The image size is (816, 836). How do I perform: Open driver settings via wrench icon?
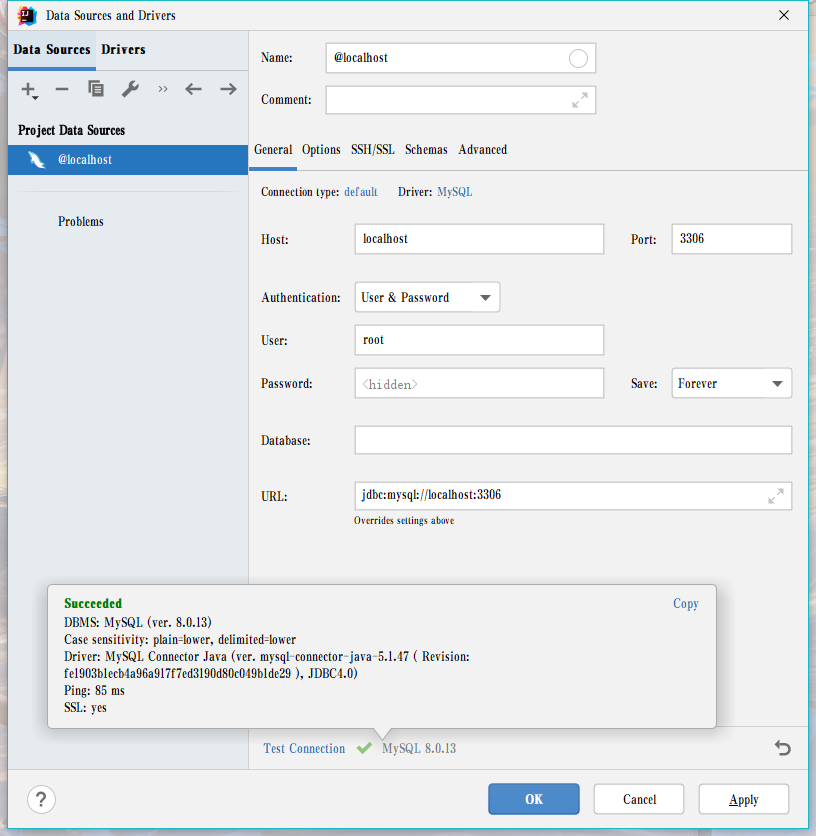point(130,89)
